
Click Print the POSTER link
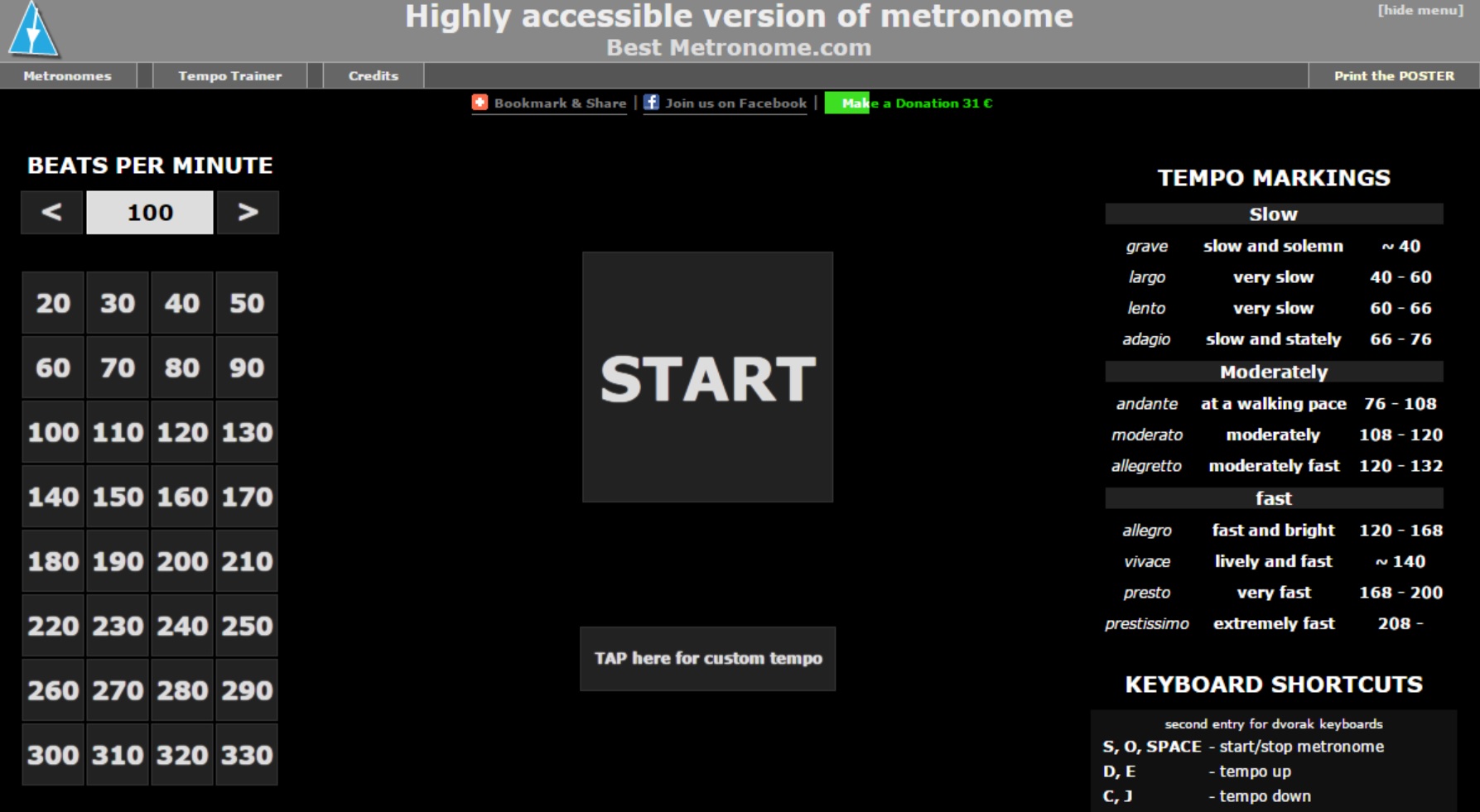[1393, 76]
